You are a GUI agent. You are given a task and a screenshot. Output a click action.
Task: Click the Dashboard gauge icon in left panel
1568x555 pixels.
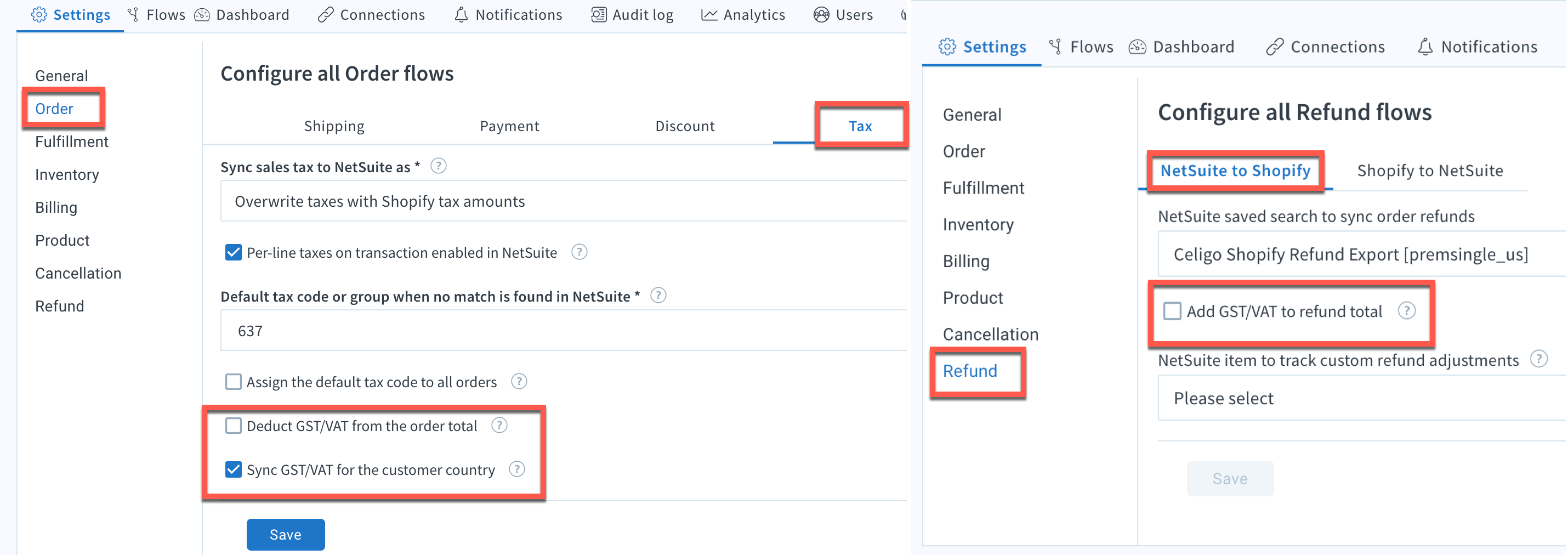click(202, 15)
